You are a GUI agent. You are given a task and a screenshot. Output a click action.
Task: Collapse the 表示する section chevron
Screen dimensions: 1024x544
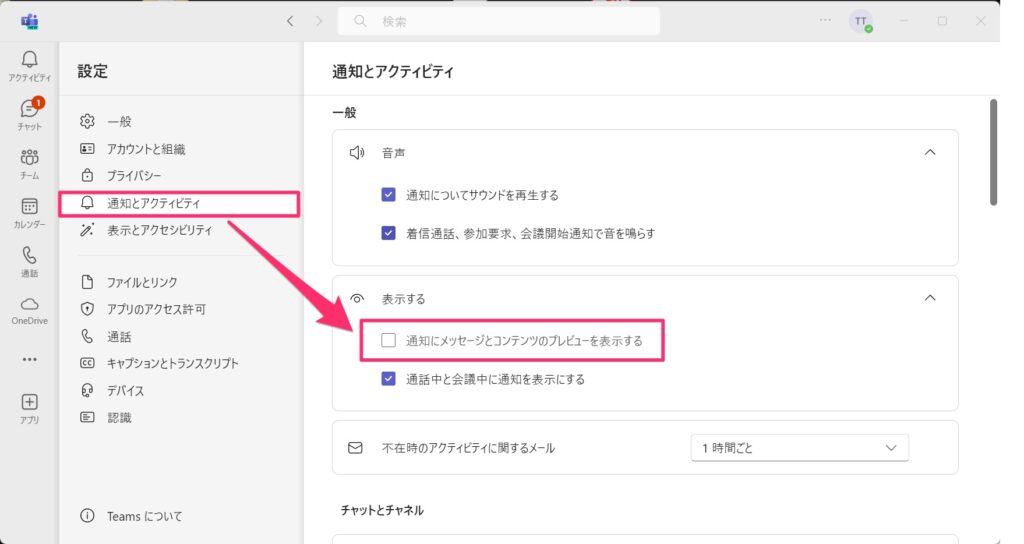[x=930, y=298]
